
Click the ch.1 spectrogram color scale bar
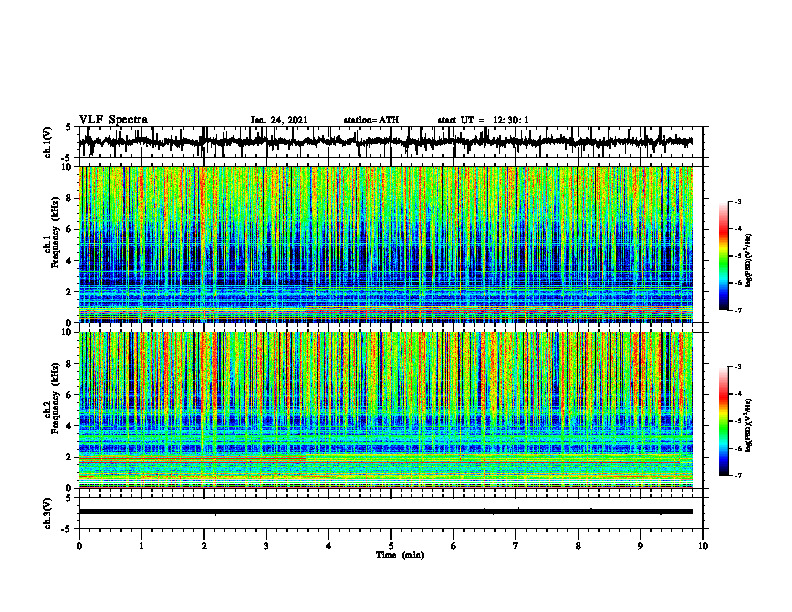tap(723, 256)
